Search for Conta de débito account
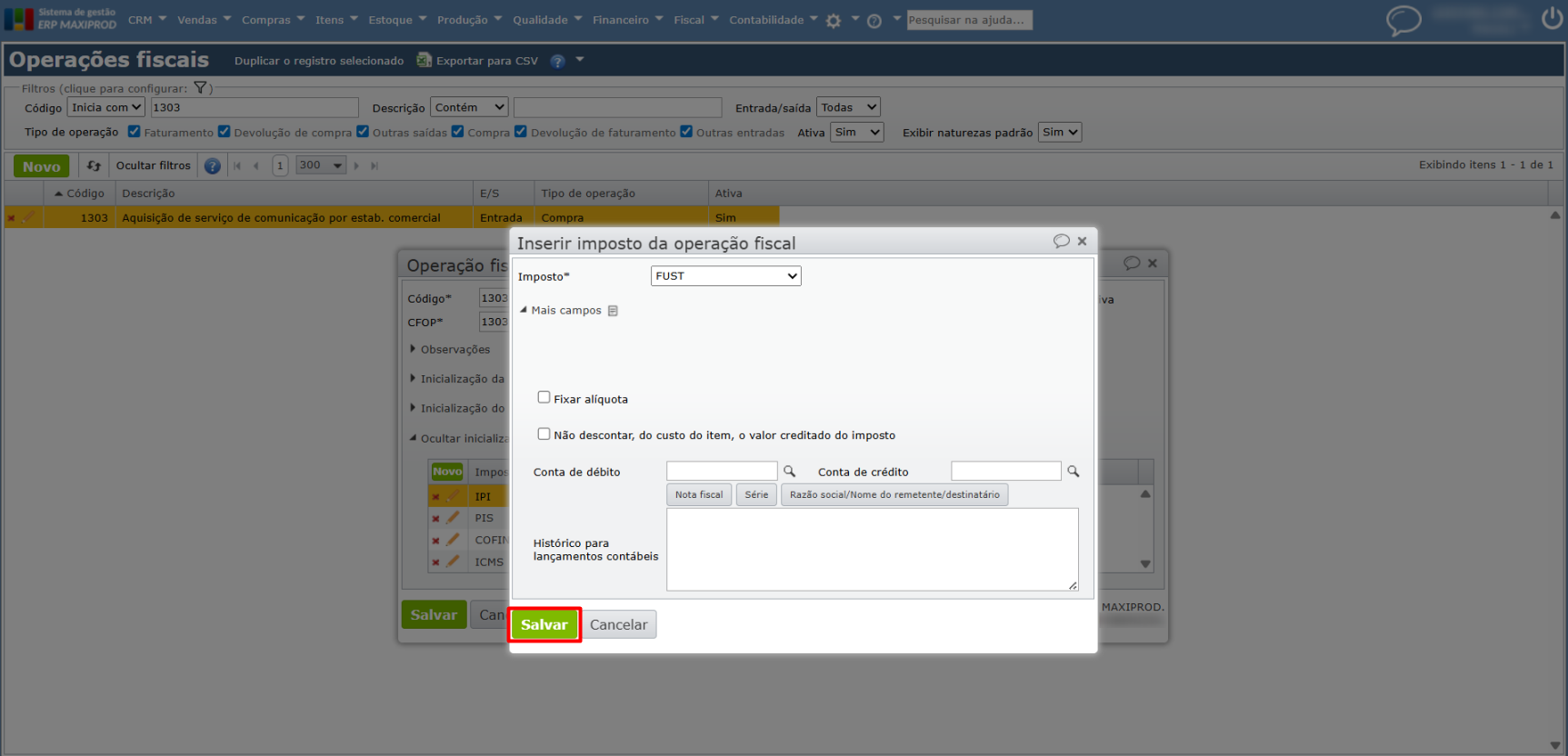The width and height of the screenshot is (1568, 756). point(789,472)
